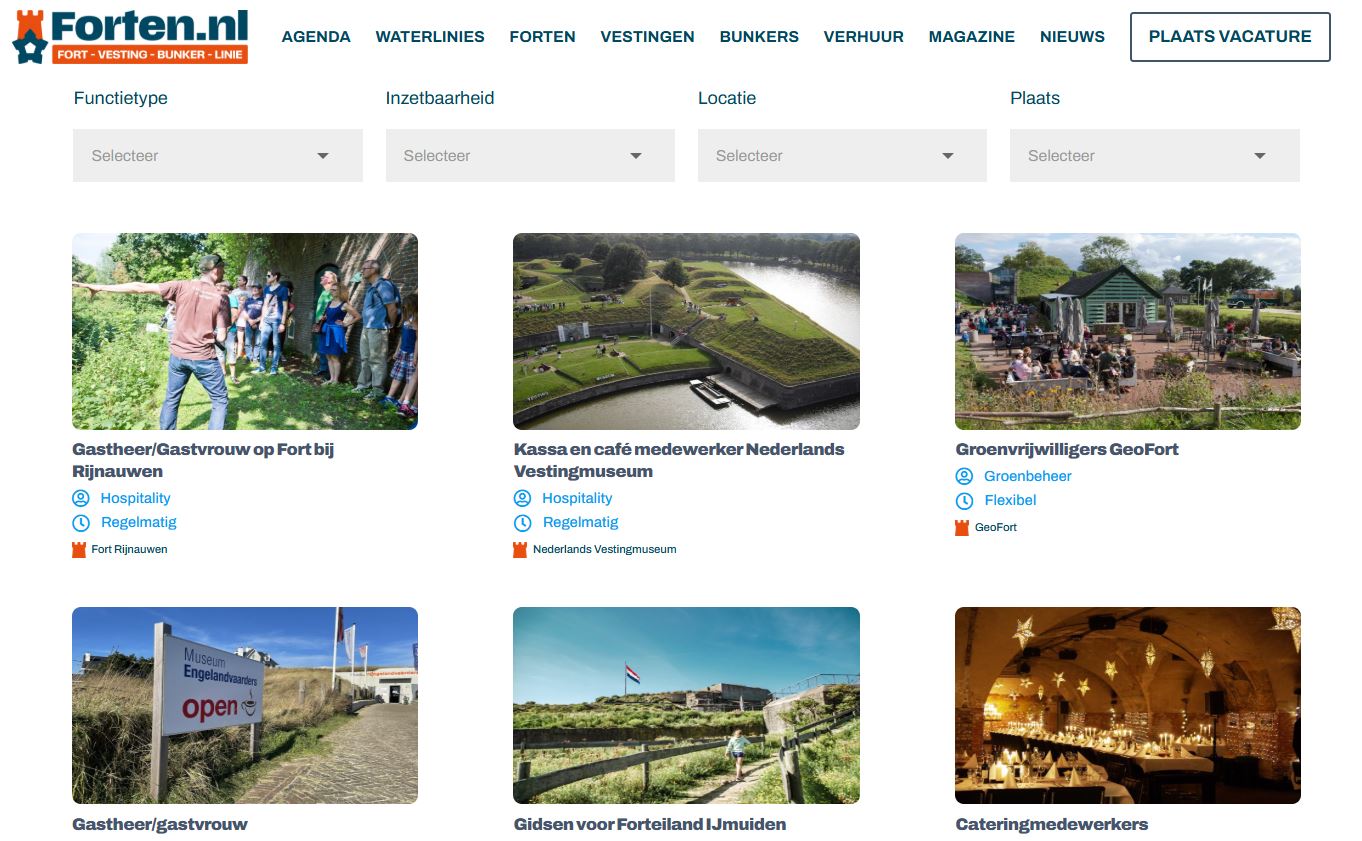This screenshot has width=1362, height=841.
Task: Click fort icon beside Nederlands Vestingmuseum
Action: pos(520,549)
